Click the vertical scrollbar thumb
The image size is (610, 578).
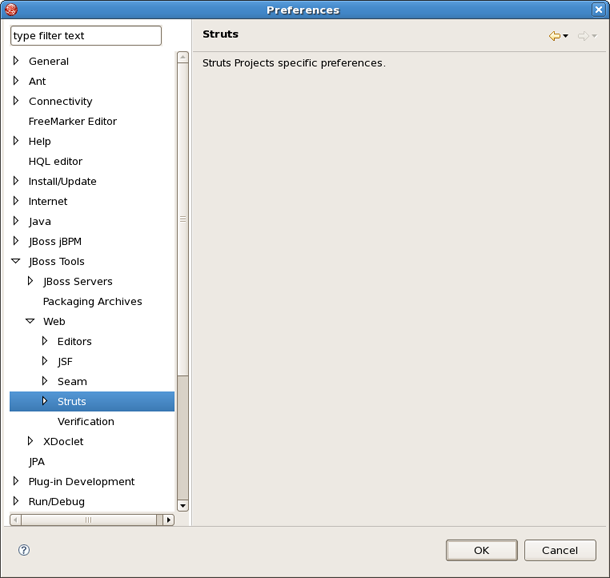click(x=182, y=219)
